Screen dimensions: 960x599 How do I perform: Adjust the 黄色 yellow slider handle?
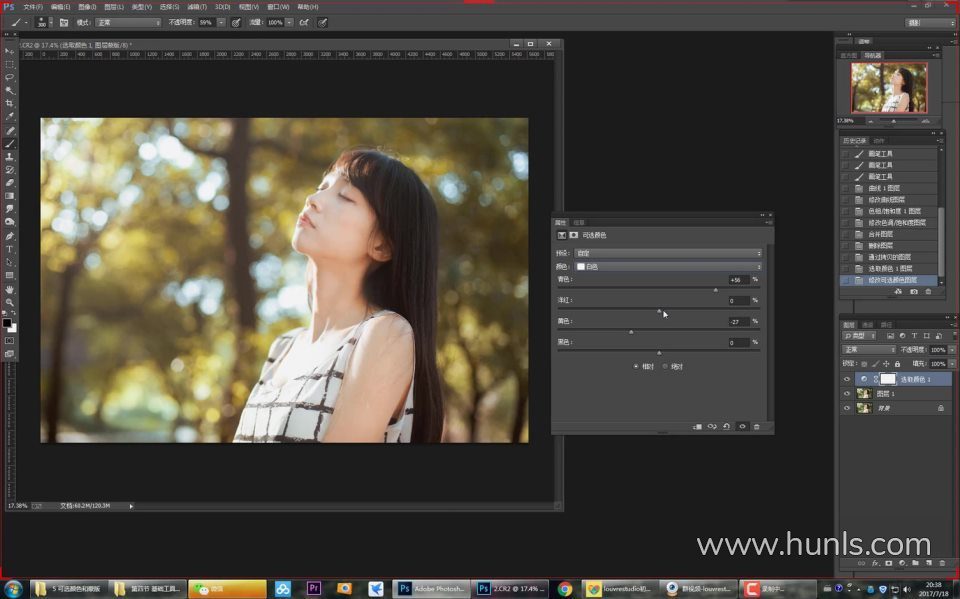pos(631,331)
